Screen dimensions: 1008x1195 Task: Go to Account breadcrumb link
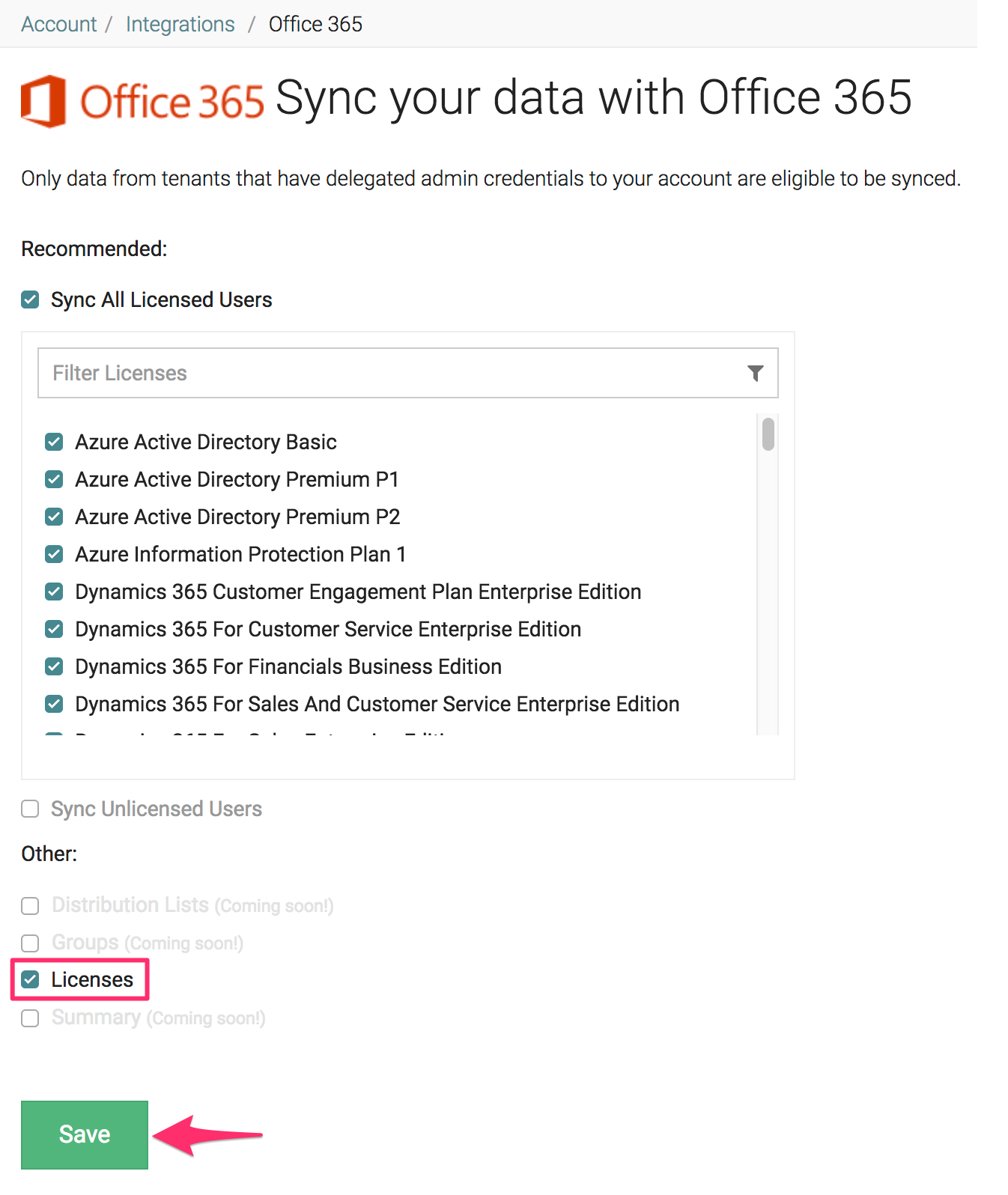pyautogui.click(x=58, y=24)
